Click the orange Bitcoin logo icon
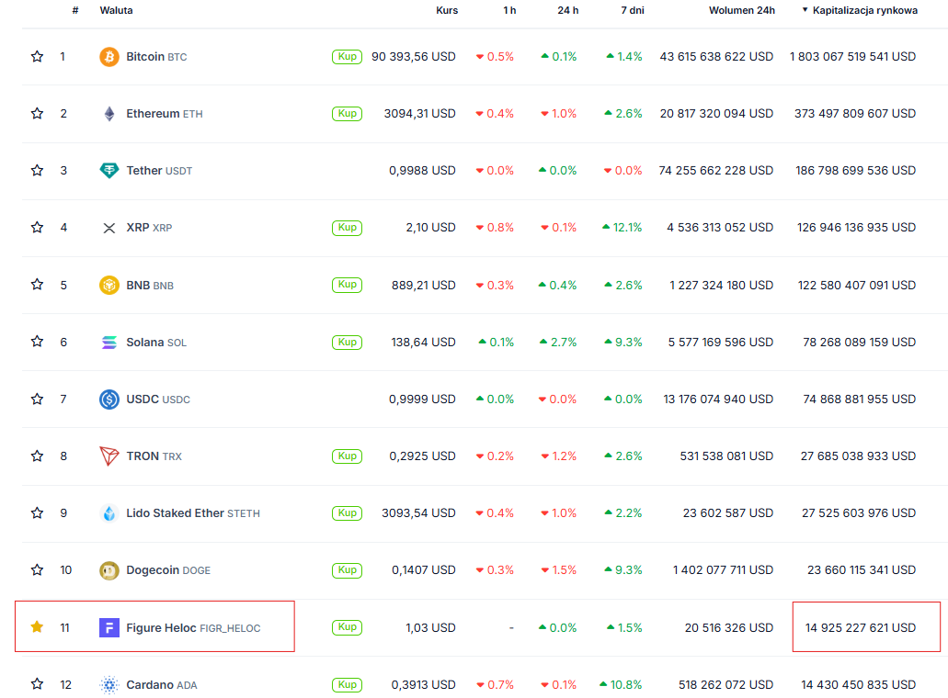Viewport: 948px width, 698px height. click(109, 57)
